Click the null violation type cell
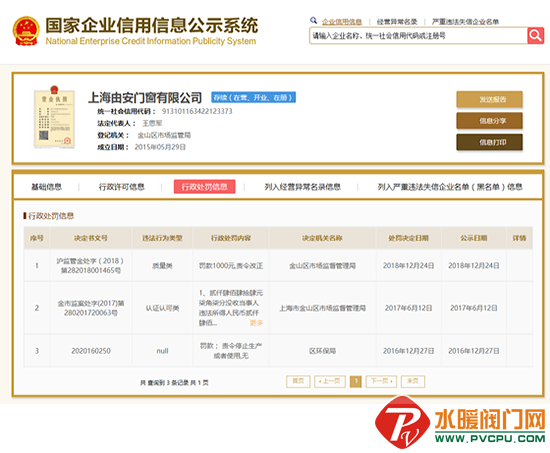 pyautogui.click(x=162, y=351)
